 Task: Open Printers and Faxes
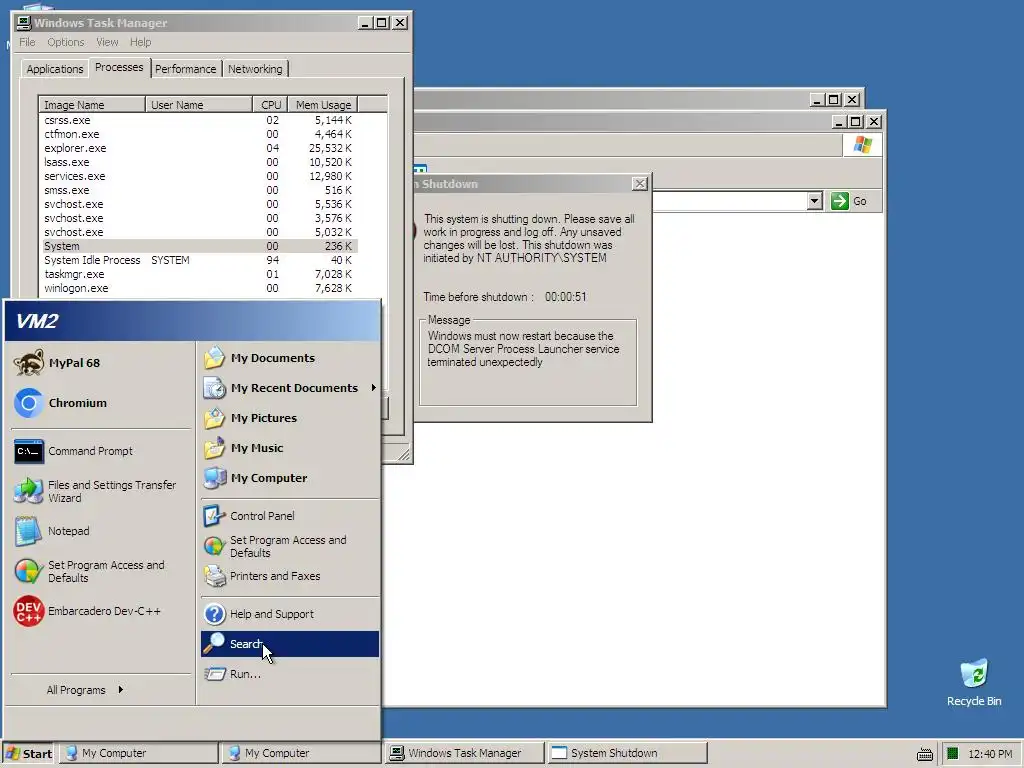(290, 576)
